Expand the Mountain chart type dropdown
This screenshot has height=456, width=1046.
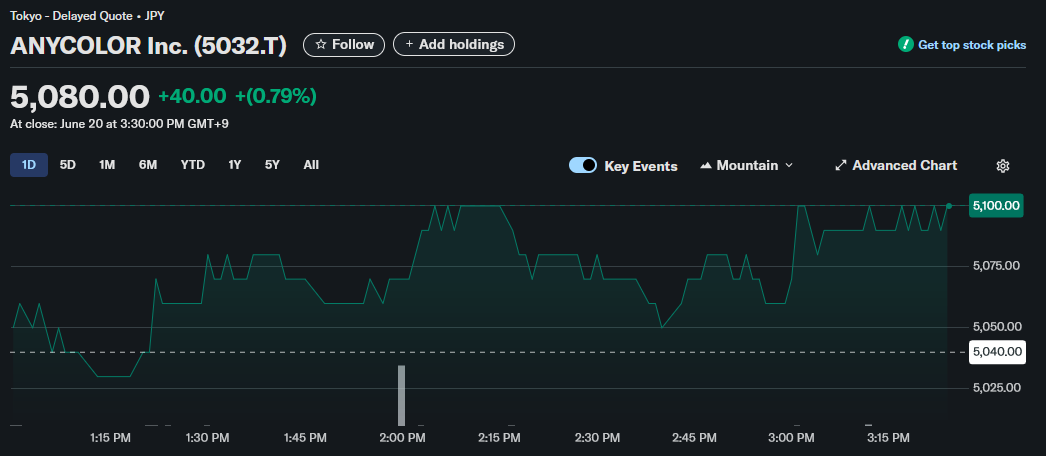point(746,165)
